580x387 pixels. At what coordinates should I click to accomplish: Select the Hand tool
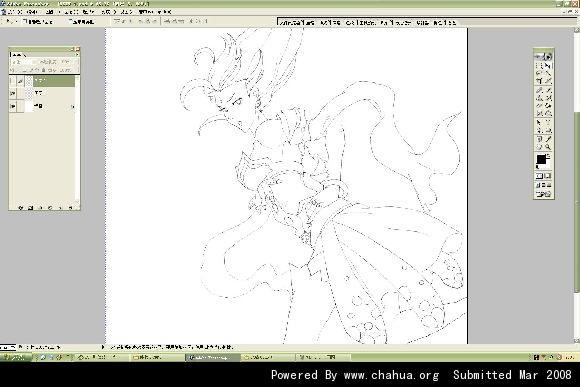[539, 147]
